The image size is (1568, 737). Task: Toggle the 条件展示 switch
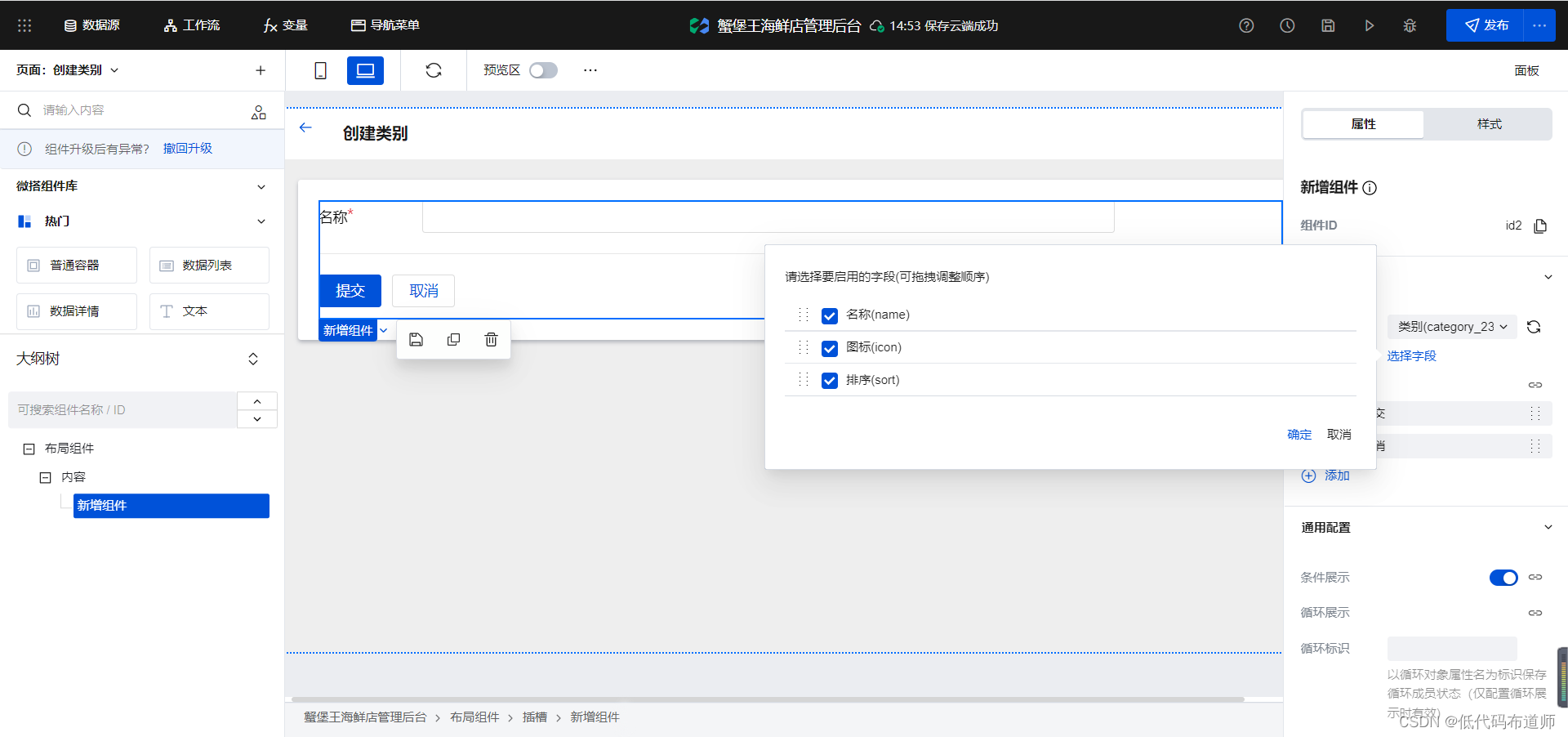coord(1503,578)
